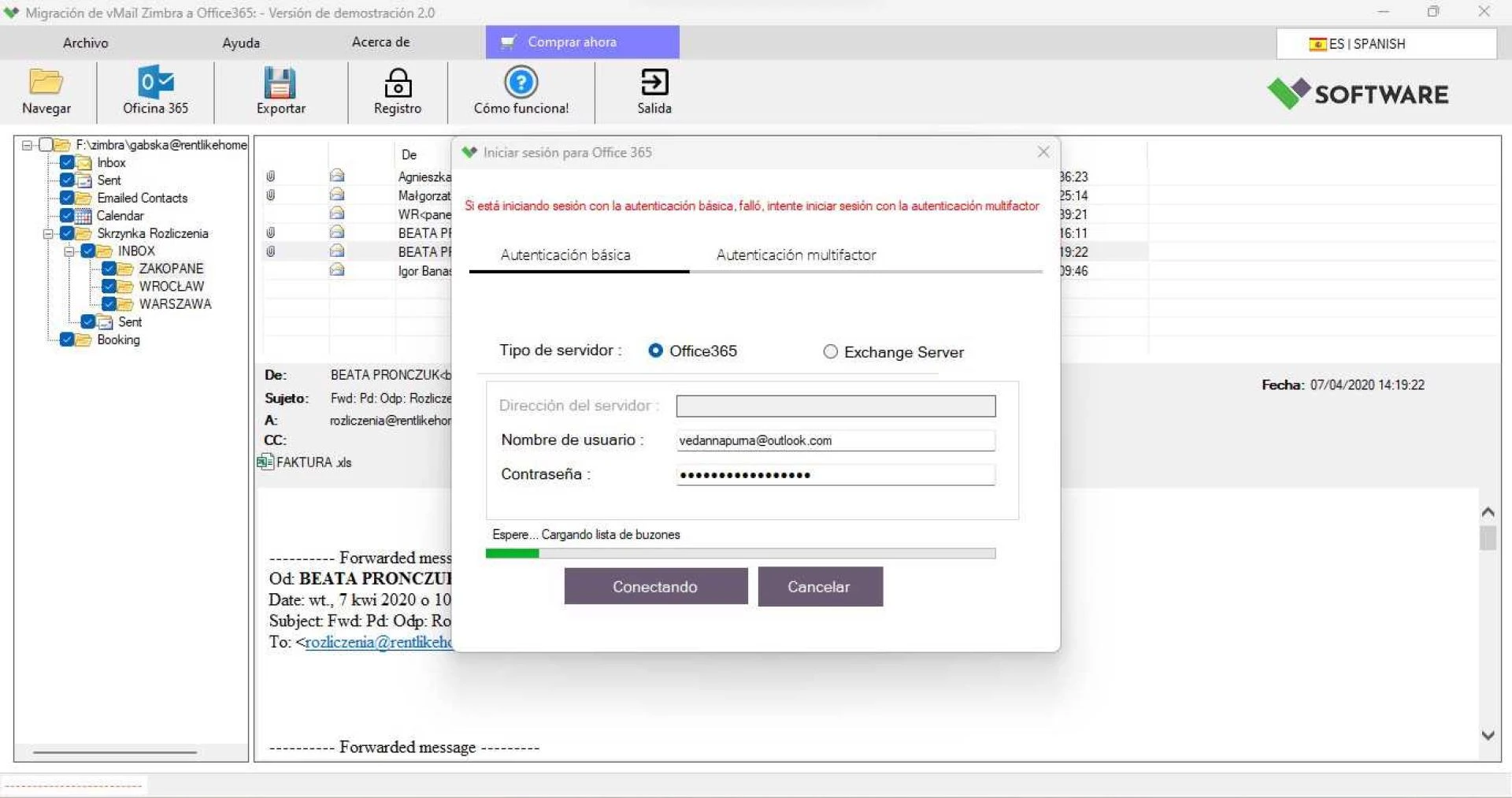The height and width of the screenshot is (798, 1512).
Task: Collapse the INBOX subfolder tree node
Action: click(69, 251)
